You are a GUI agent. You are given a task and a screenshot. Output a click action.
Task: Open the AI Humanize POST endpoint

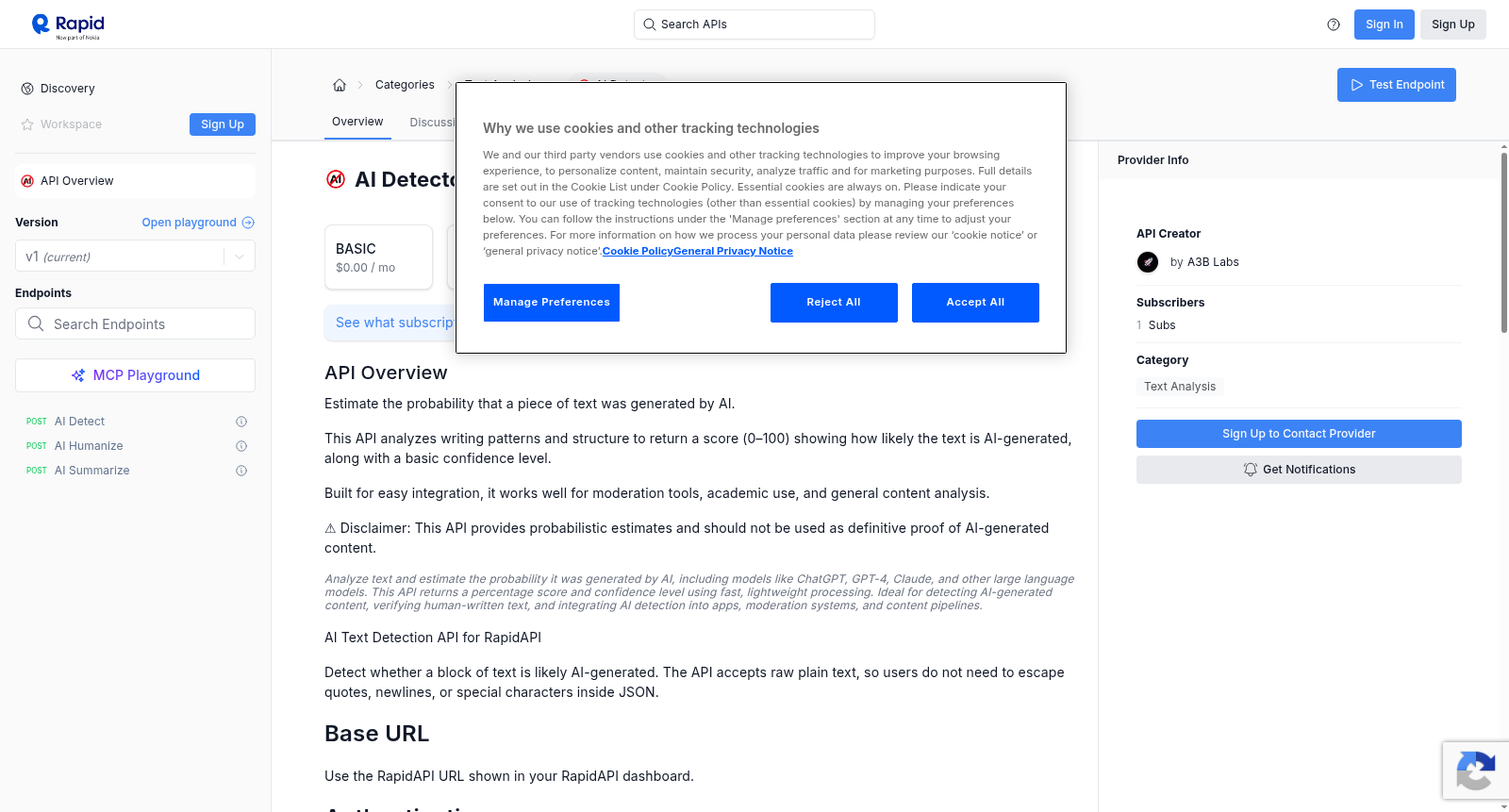point(89,446)
